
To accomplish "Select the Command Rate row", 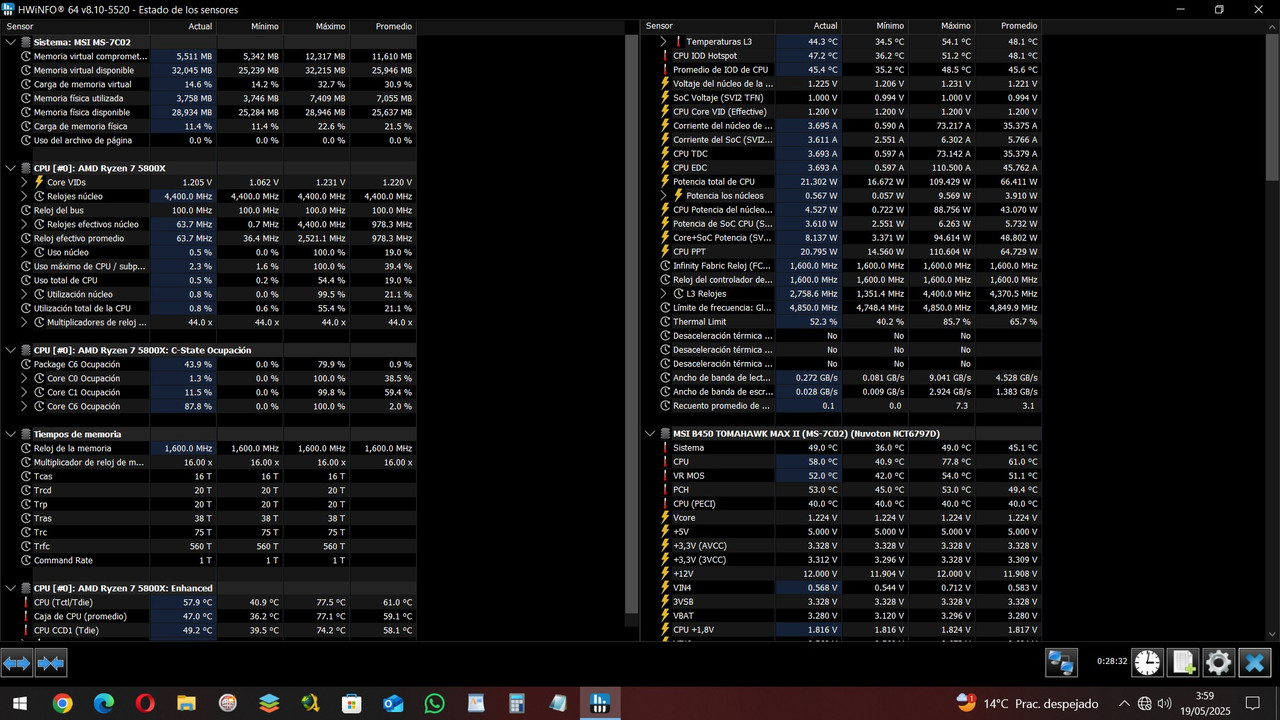I will 208,560.
